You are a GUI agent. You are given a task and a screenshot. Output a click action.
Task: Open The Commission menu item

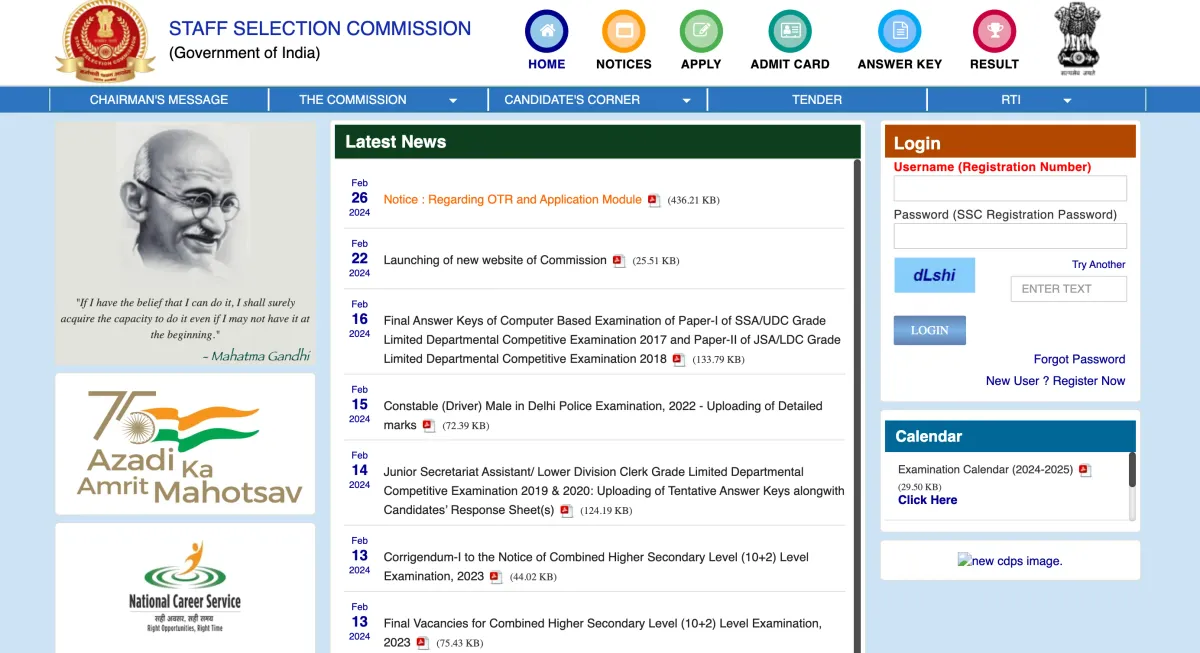(x=353, y=100)
